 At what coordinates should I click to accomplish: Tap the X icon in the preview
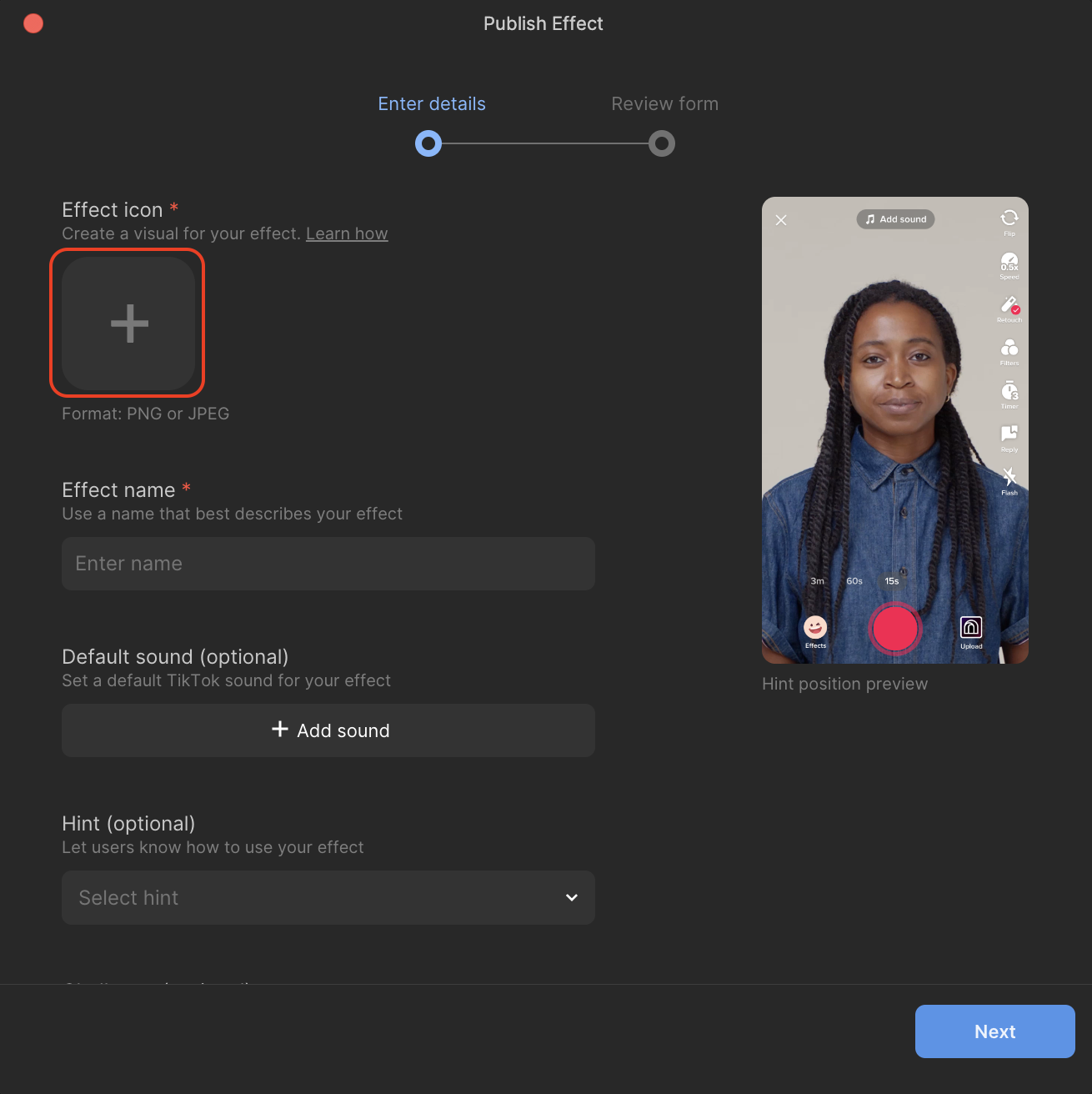781,220
